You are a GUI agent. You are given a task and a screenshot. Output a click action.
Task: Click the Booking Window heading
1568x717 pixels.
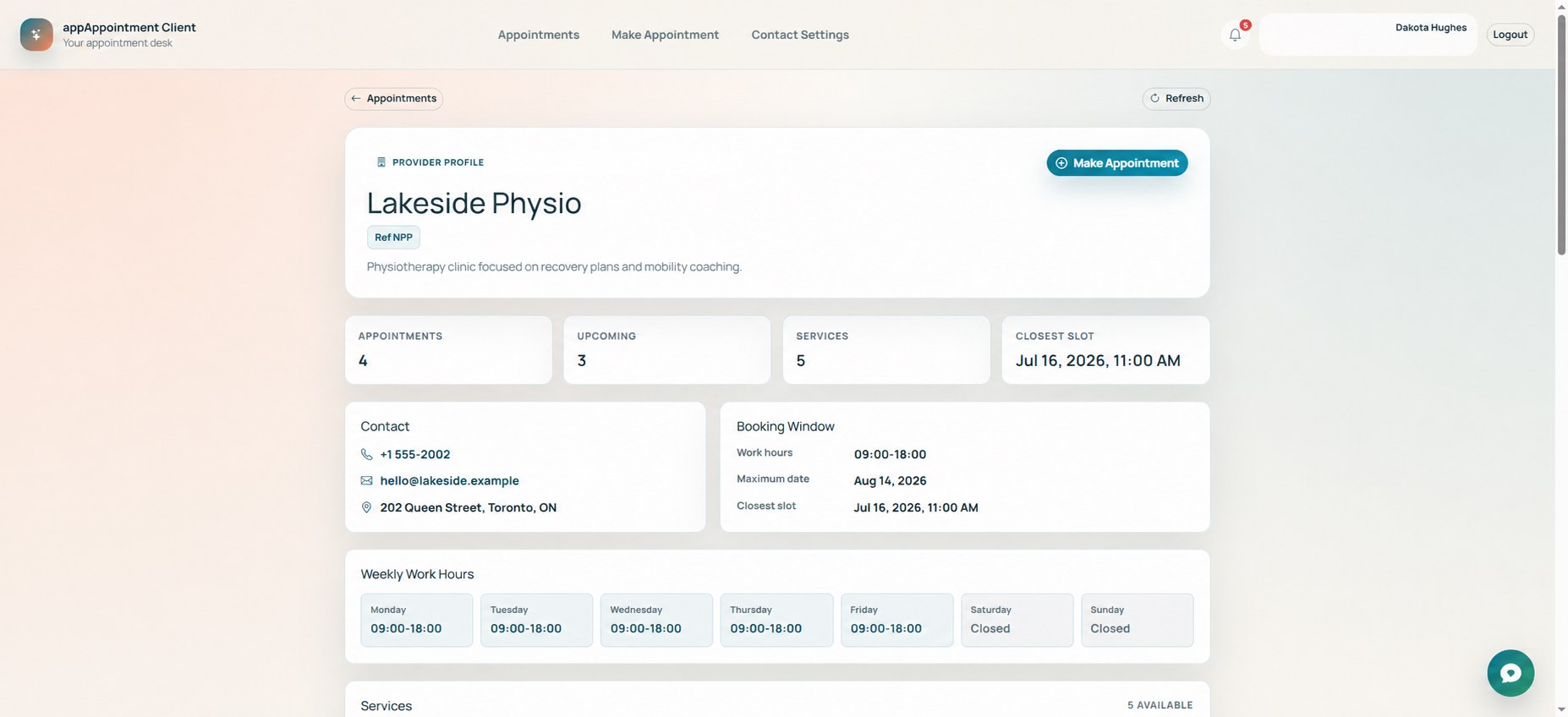[x=786, y=426]
